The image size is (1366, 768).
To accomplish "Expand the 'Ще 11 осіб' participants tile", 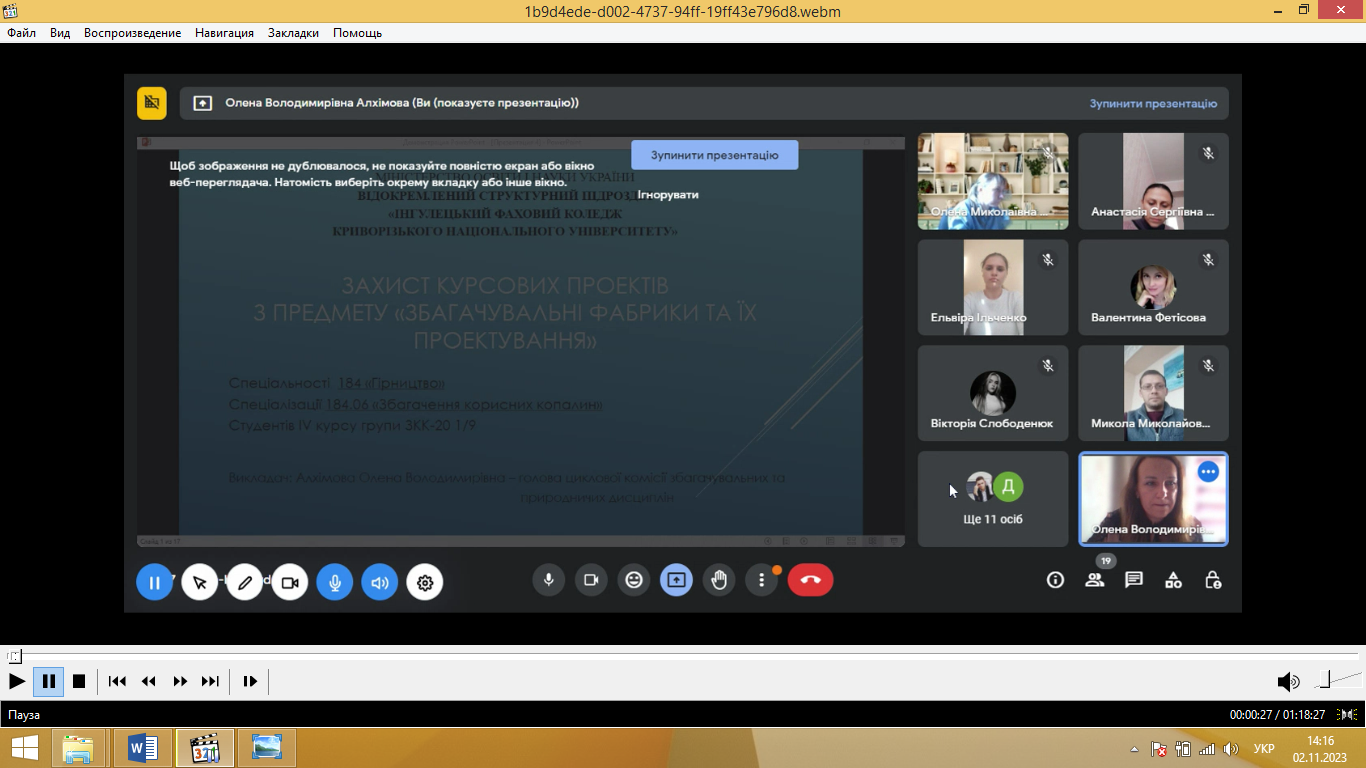I will [x=992, y=499].
